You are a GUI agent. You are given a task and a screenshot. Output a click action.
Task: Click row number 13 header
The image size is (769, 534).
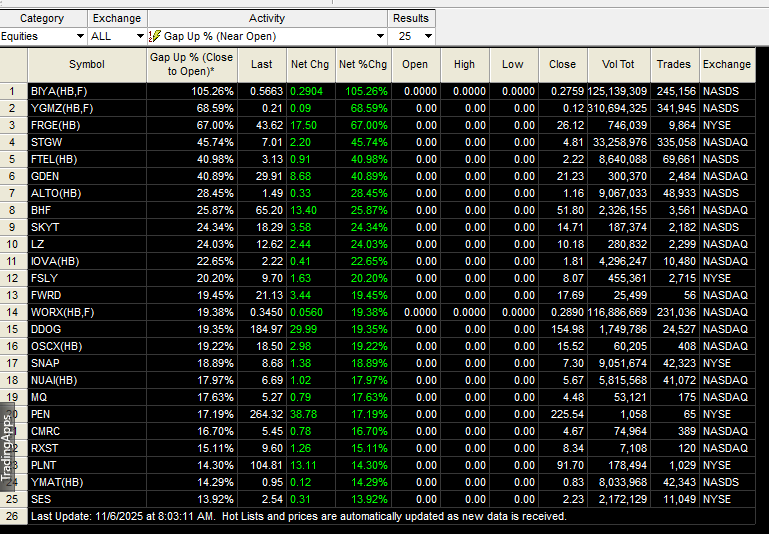click(13, 295)
